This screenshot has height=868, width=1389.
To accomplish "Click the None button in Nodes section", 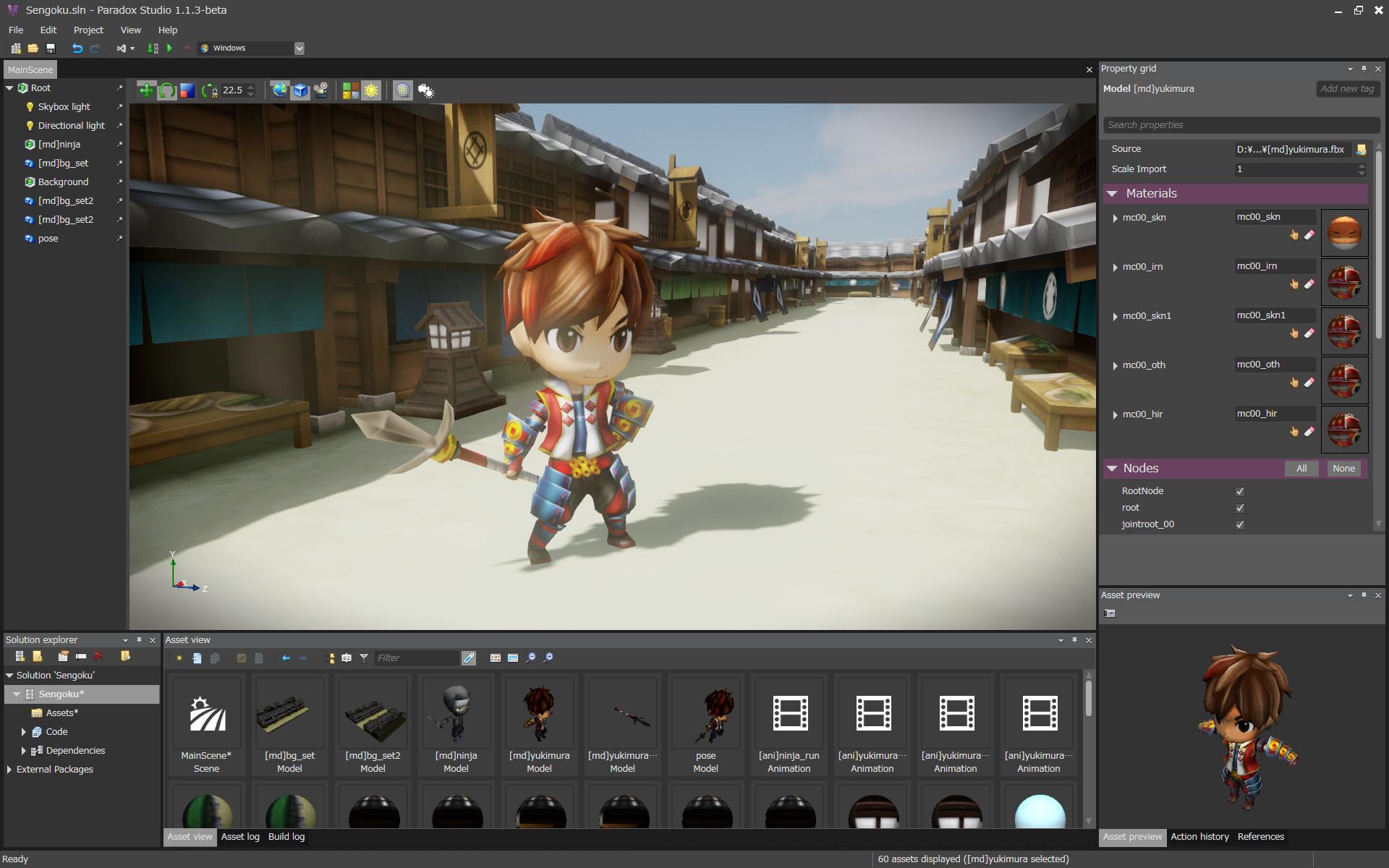I will click(x=1343, y=468).
